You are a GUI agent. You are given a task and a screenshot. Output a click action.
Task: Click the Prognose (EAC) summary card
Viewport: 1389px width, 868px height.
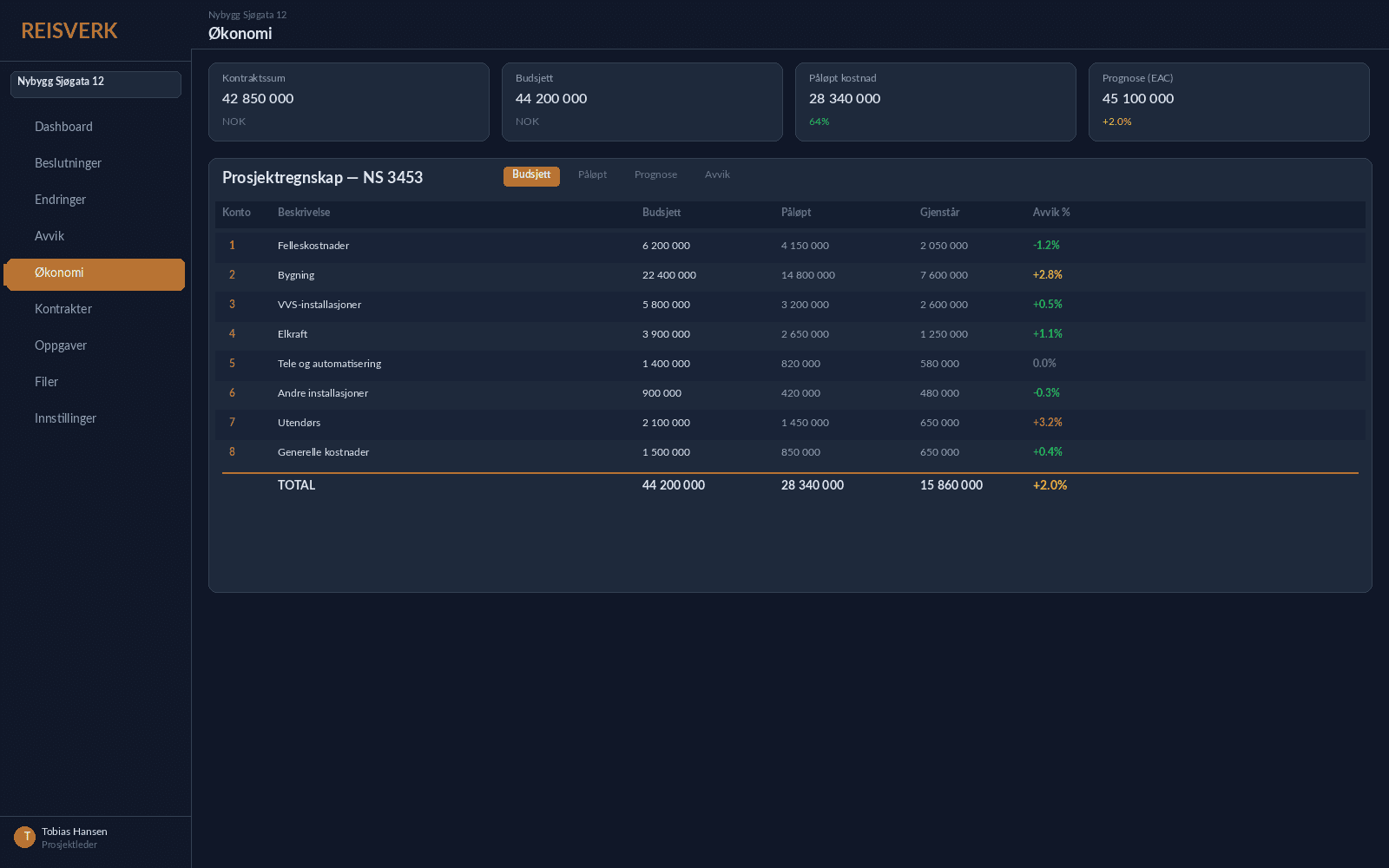click(1228, 101)
